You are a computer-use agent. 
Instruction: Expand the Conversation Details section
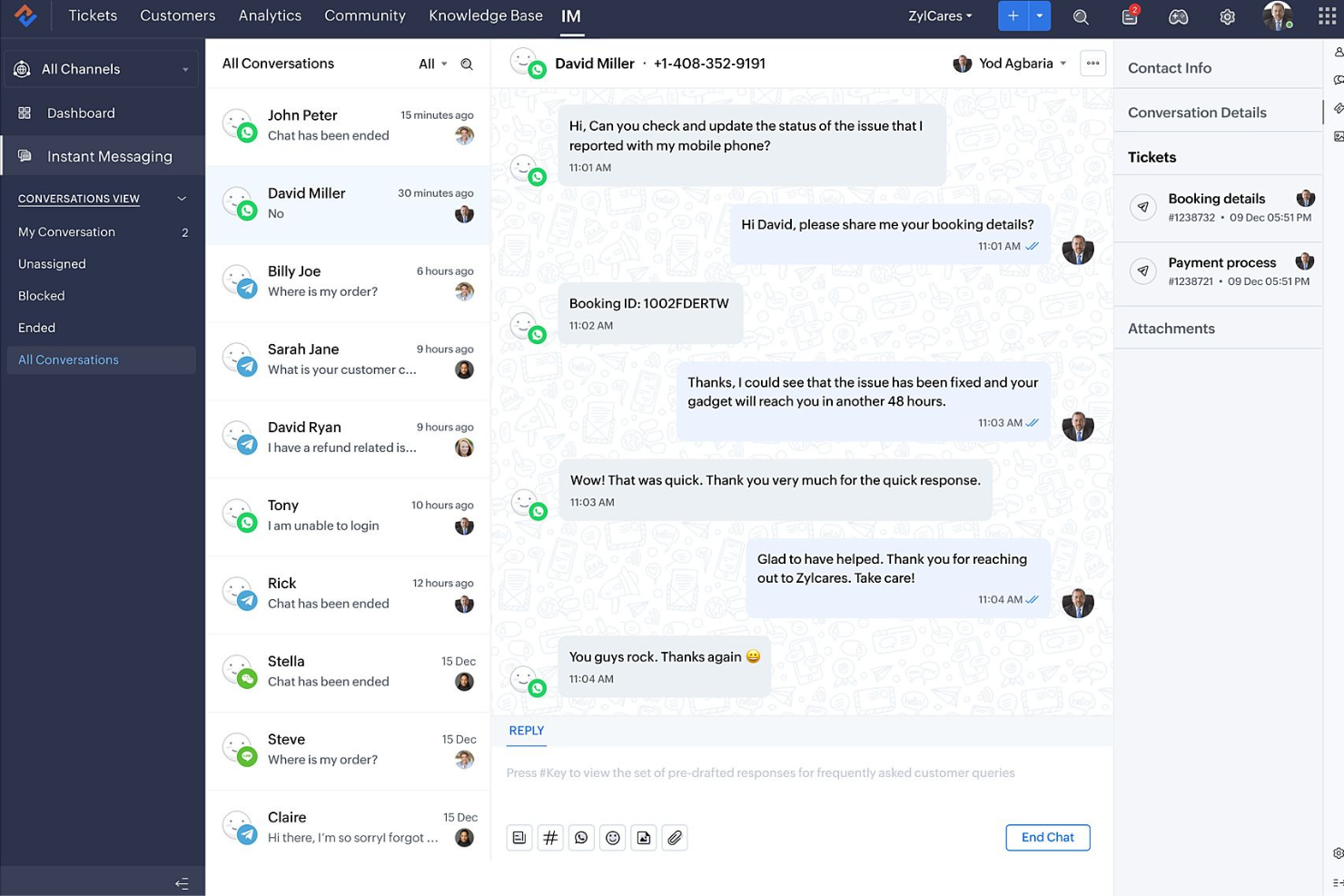[1218, 113]
